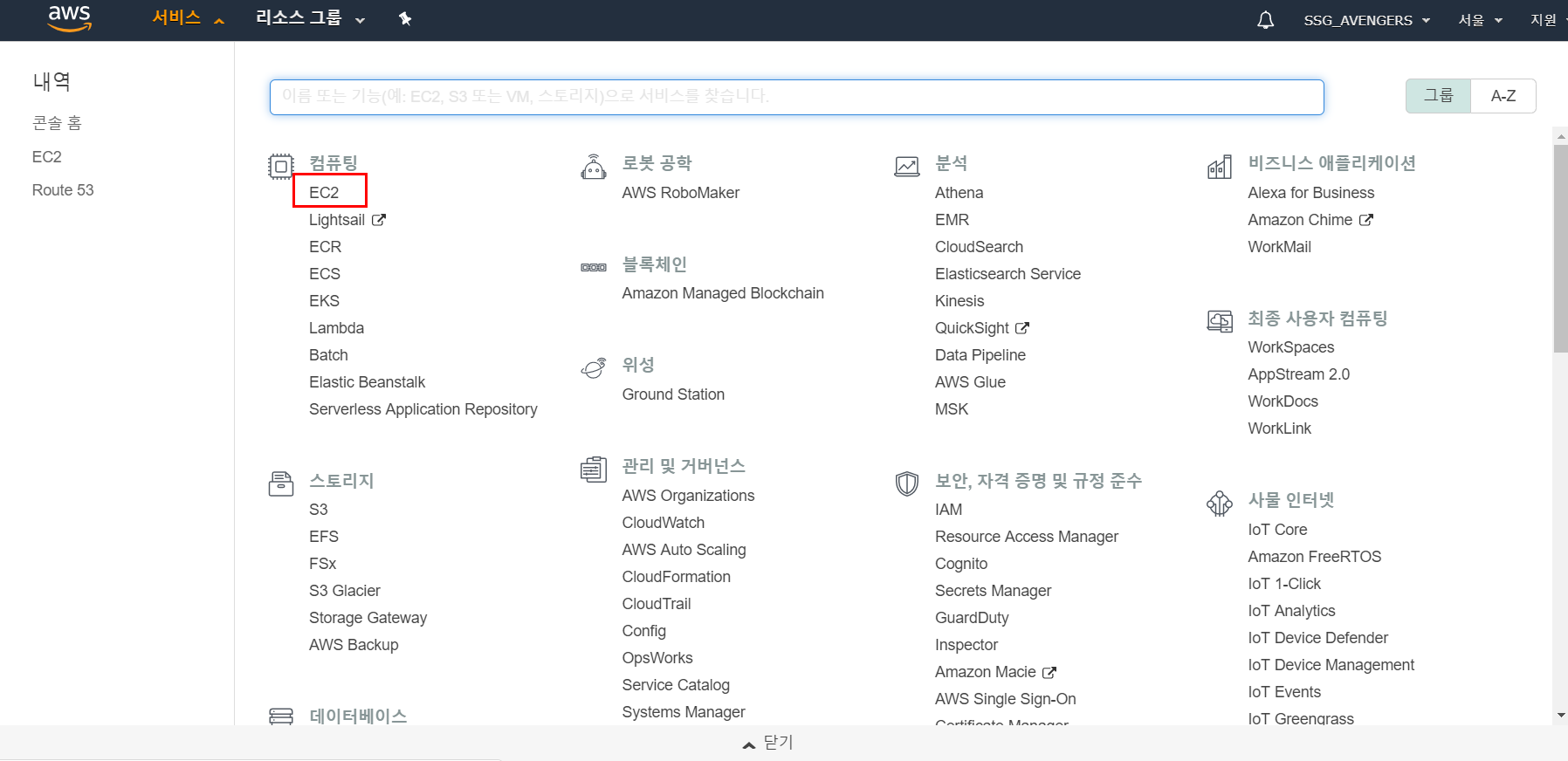Click the AWS logo
The image size is (1568, 761).
(70, 18)
